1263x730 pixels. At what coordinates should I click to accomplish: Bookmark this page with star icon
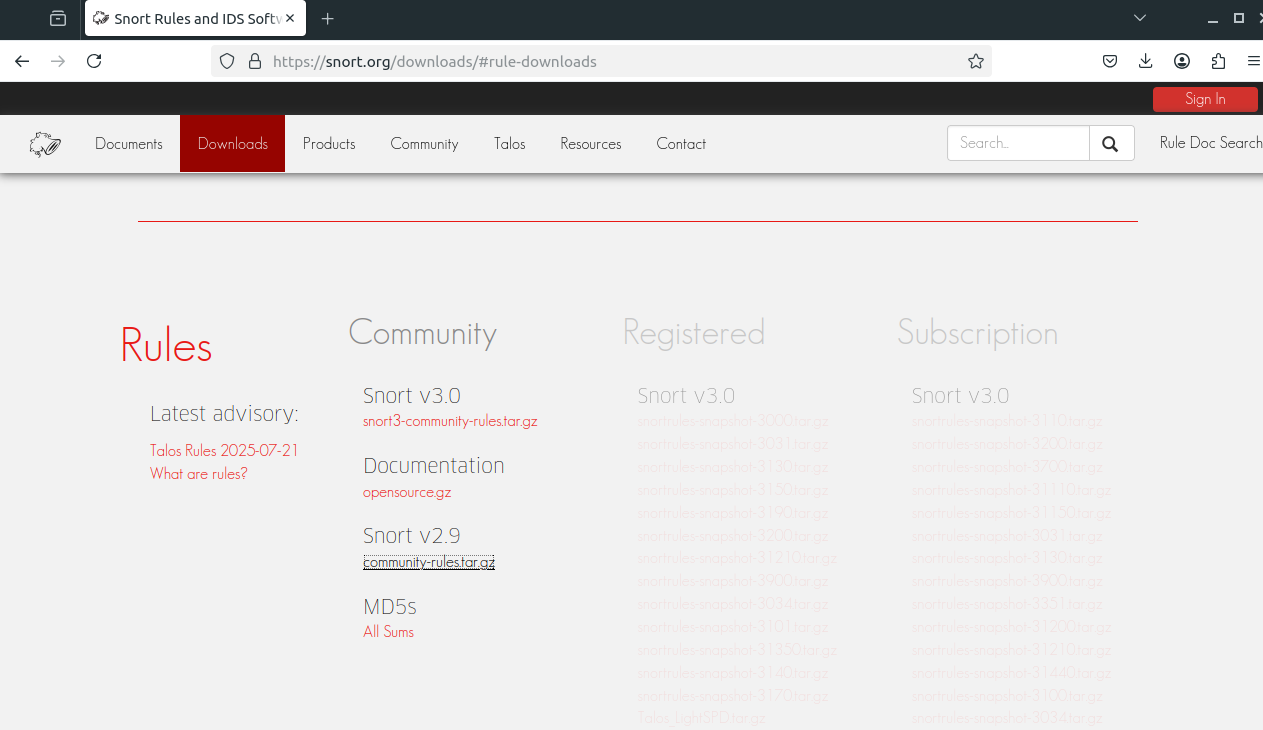point(976,61)
